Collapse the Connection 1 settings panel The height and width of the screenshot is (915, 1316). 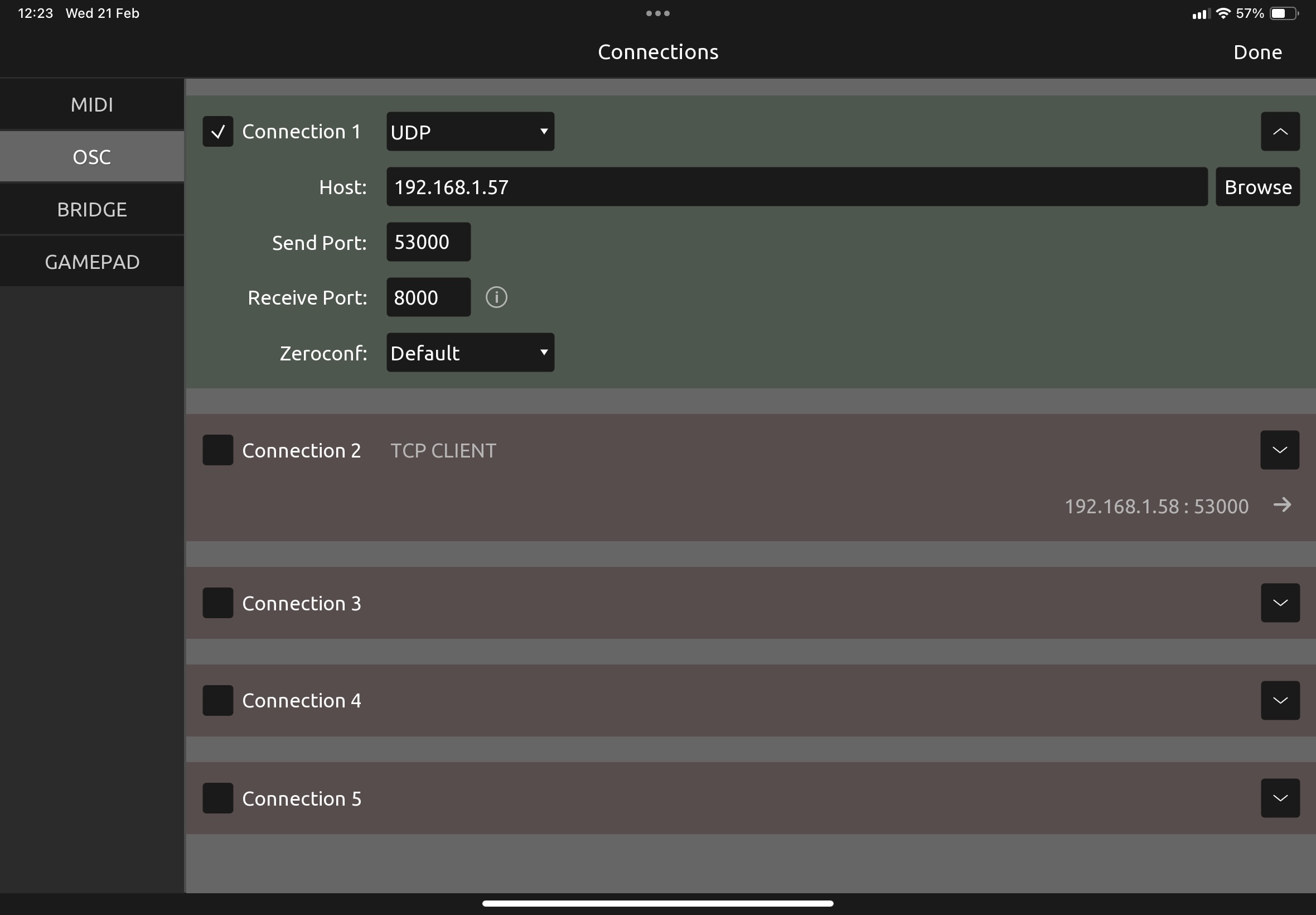coord(1280,131)
